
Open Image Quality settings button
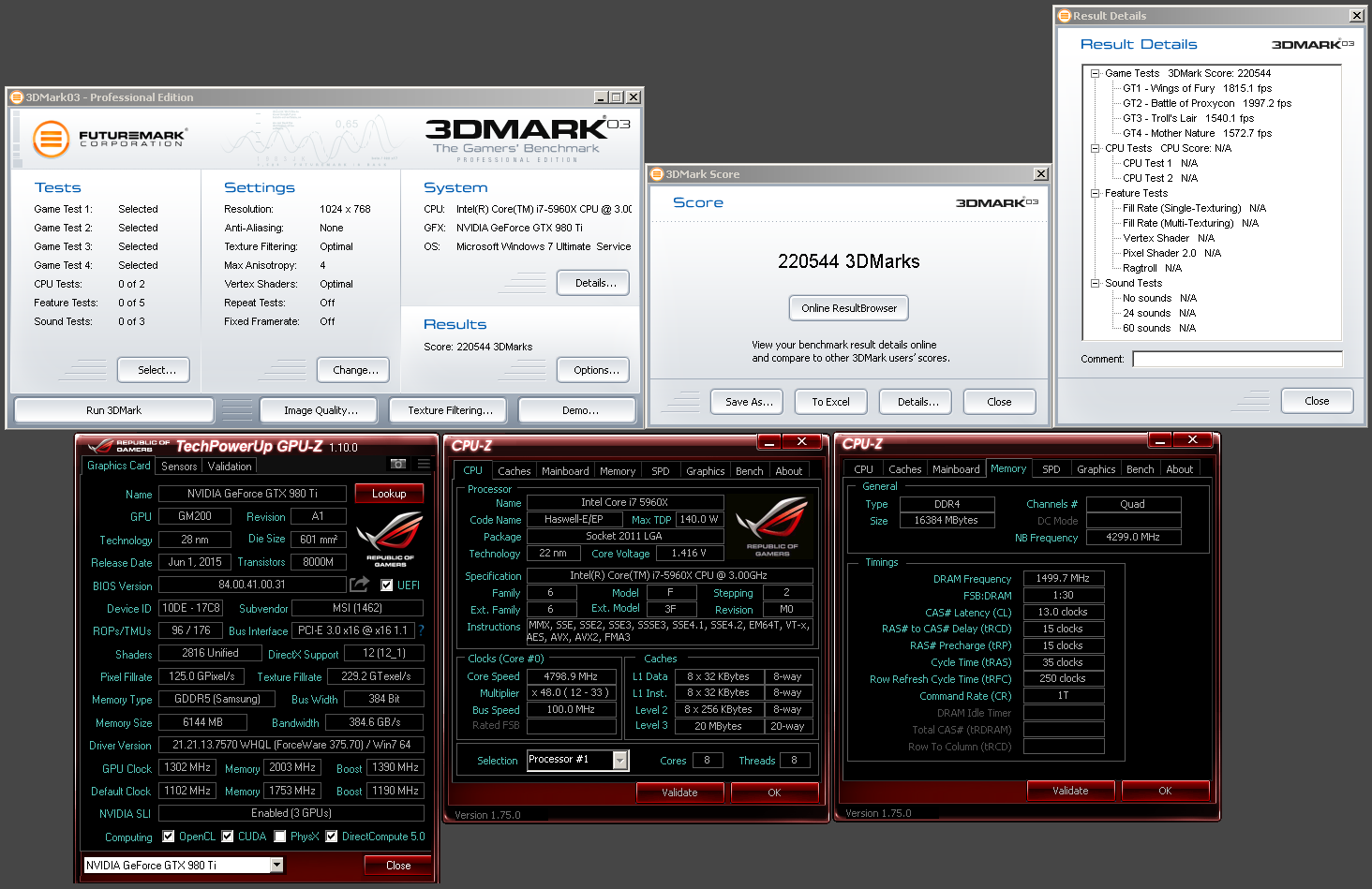click(x=321, y=410)
